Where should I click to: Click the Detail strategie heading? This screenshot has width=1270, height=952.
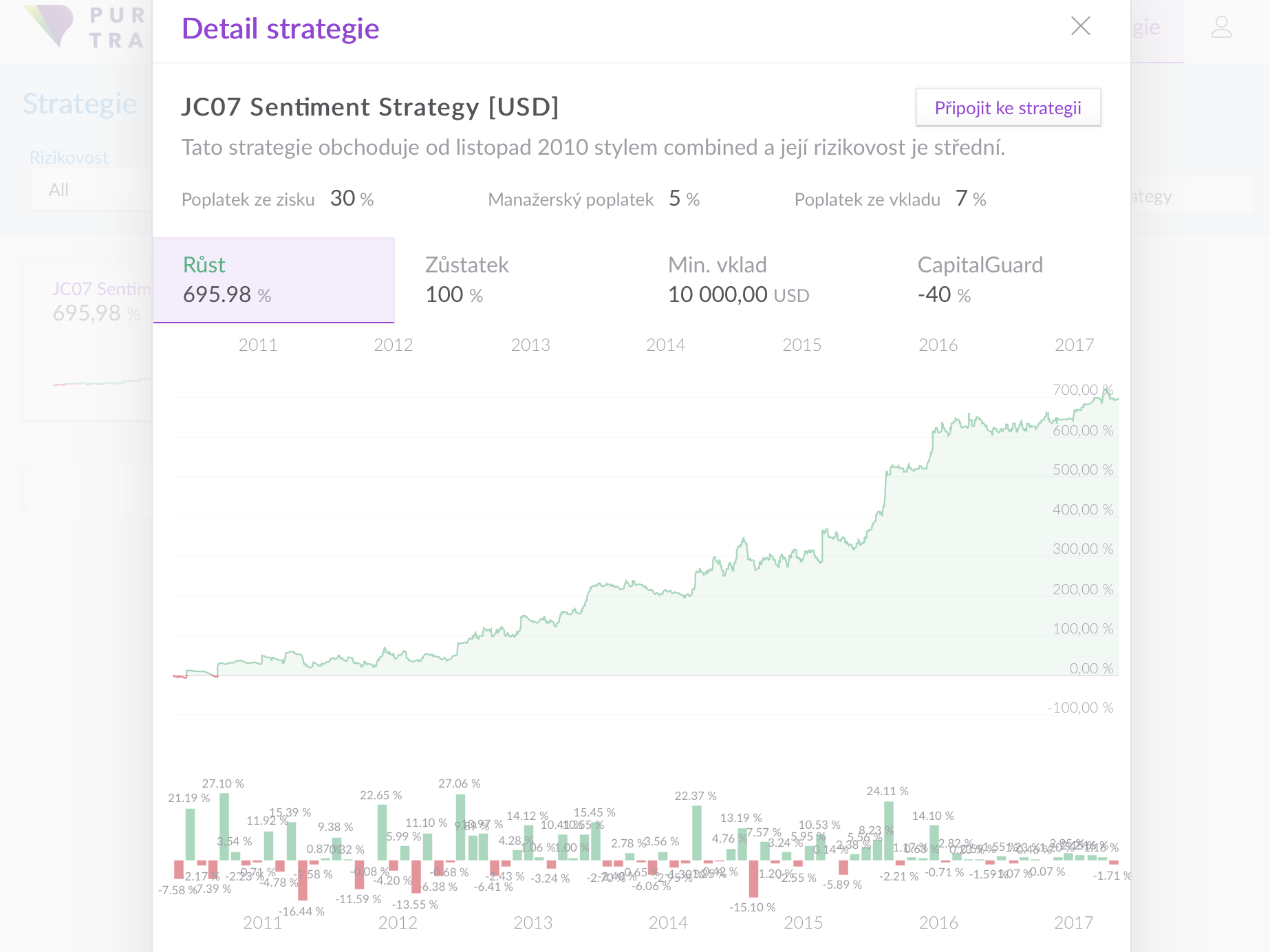point(280,29)
